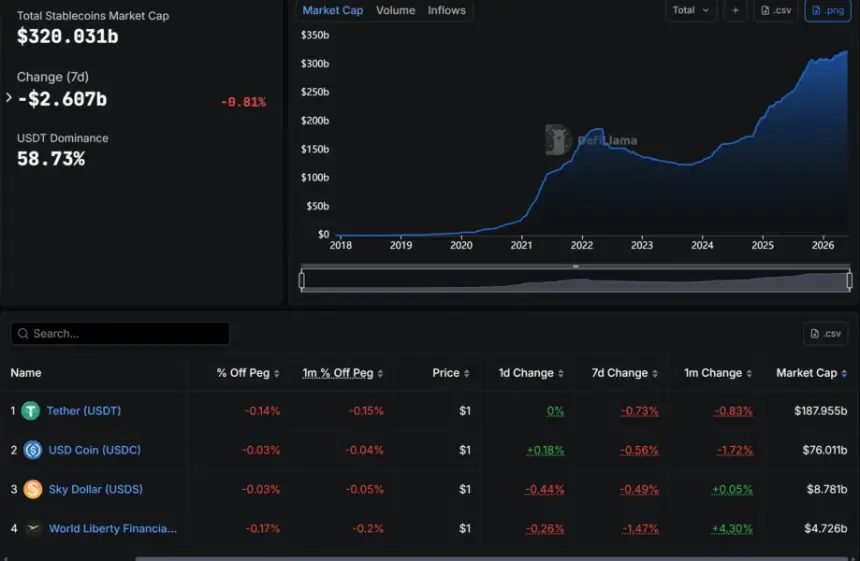Click into the Search input field
Image resolution: width=860 pixels, height=561 pixels.
coord(120,333)
